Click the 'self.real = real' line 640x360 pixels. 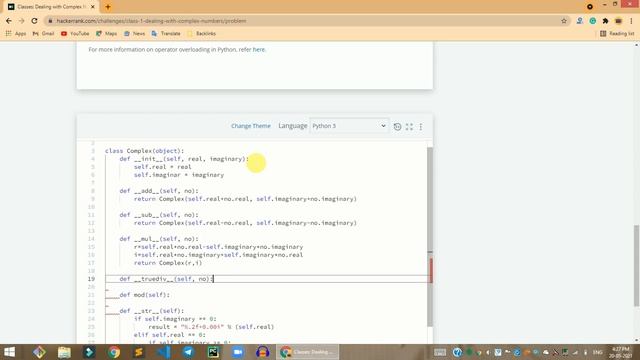click(x=162, y=167)
